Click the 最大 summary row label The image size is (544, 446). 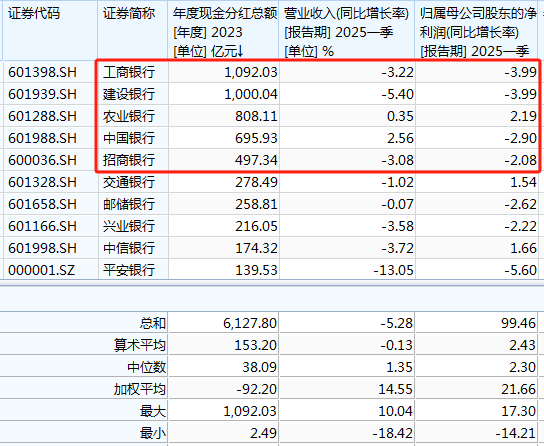point(153,411)
